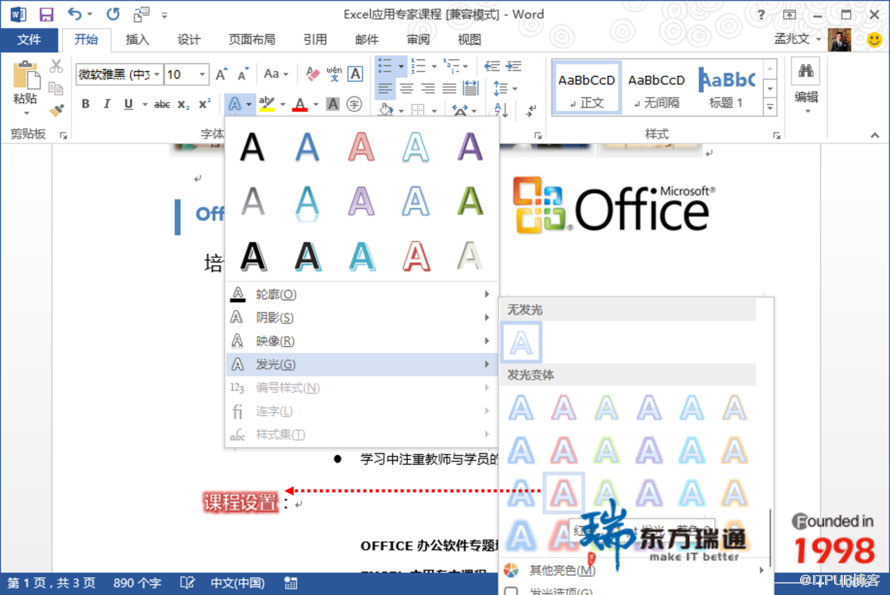Click 890 个字 word count in status bar

[137, 583]
